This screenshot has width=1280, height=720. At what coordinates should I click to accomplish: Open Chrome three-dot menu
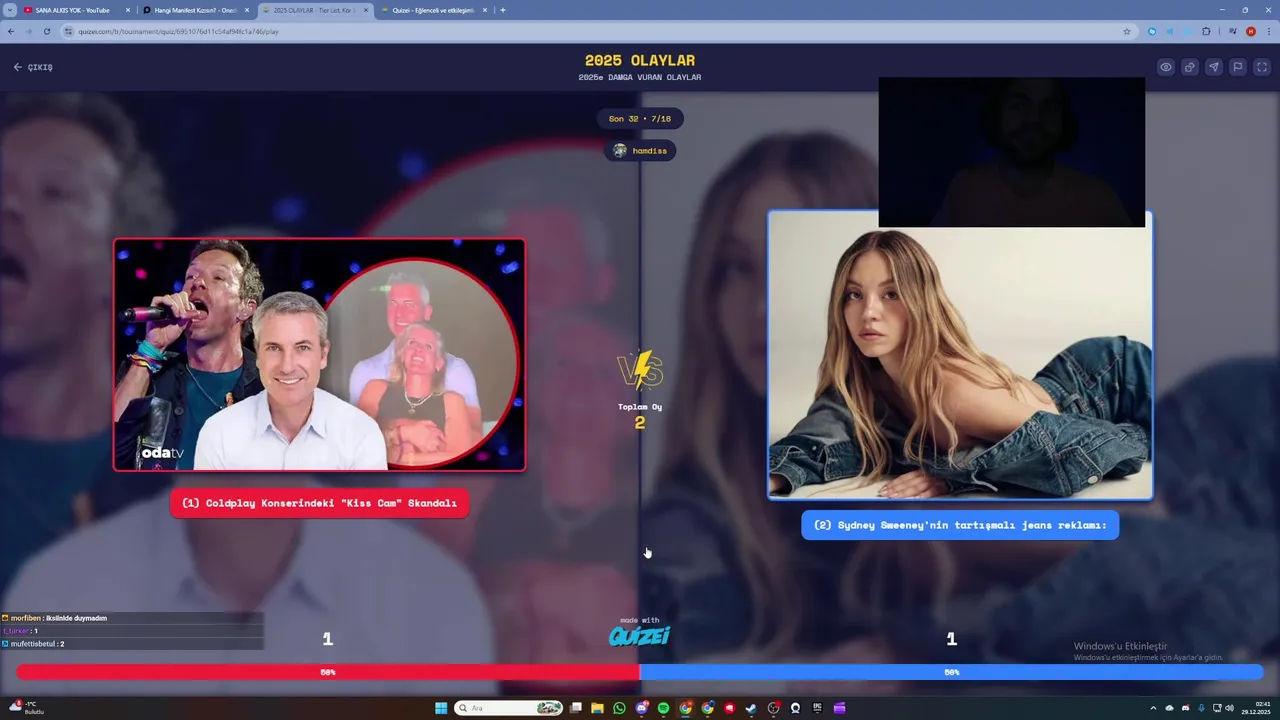(1268, 31)
